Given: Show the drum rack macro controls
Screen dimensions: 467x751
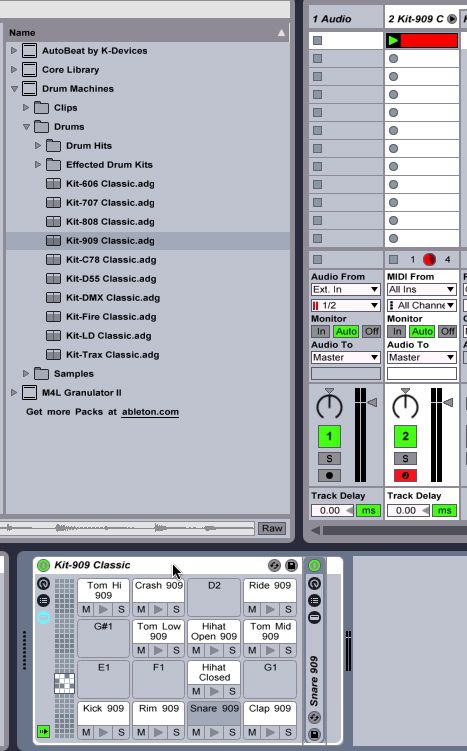Looking at the screenshot, I should click(x=44, y=583).
